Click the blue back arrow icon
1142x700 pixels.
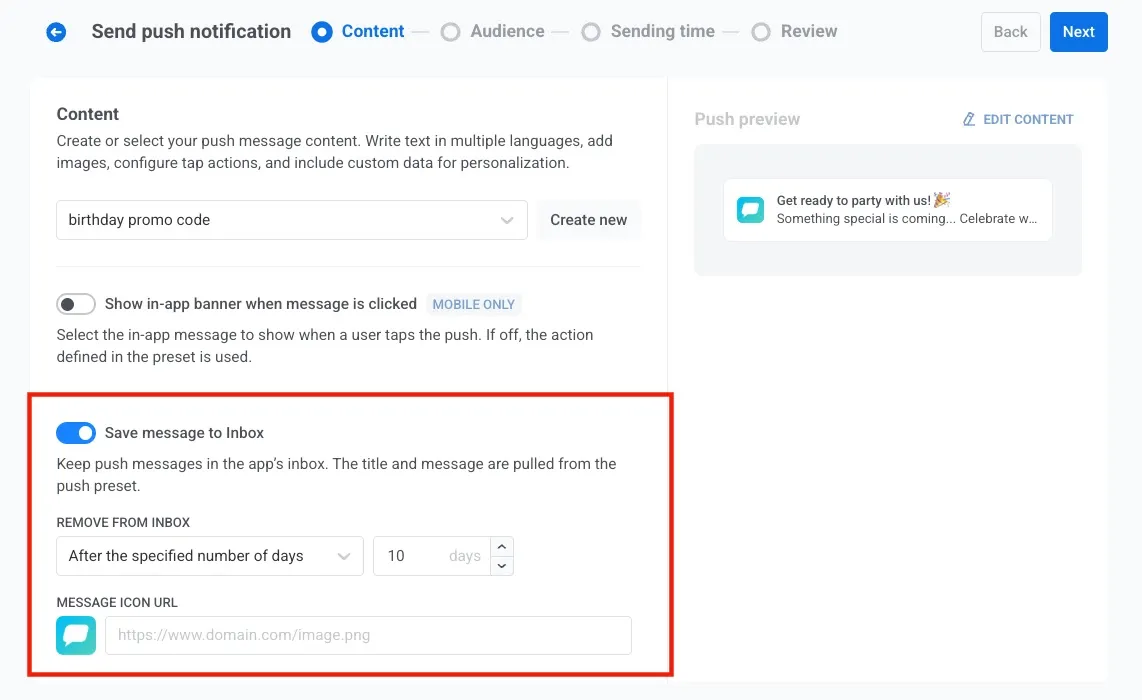click(56, 31)
